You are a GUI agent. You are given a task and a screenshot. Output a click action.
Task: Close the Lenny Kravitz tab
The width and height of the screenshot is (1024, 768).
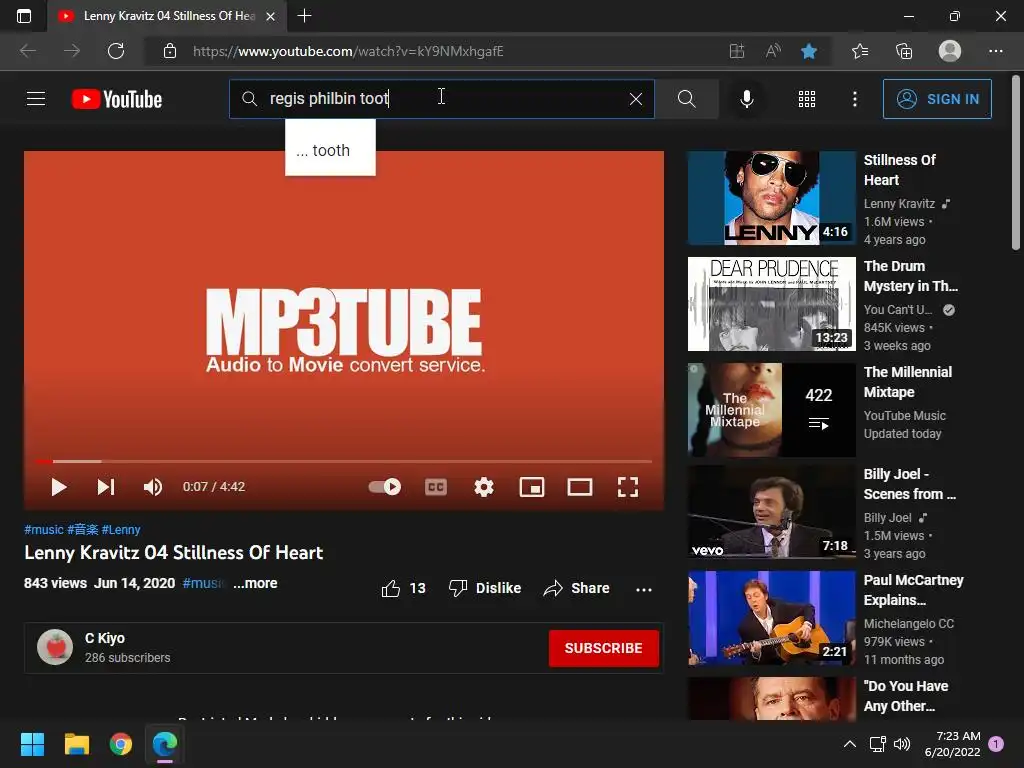click(x=270, y=16)
